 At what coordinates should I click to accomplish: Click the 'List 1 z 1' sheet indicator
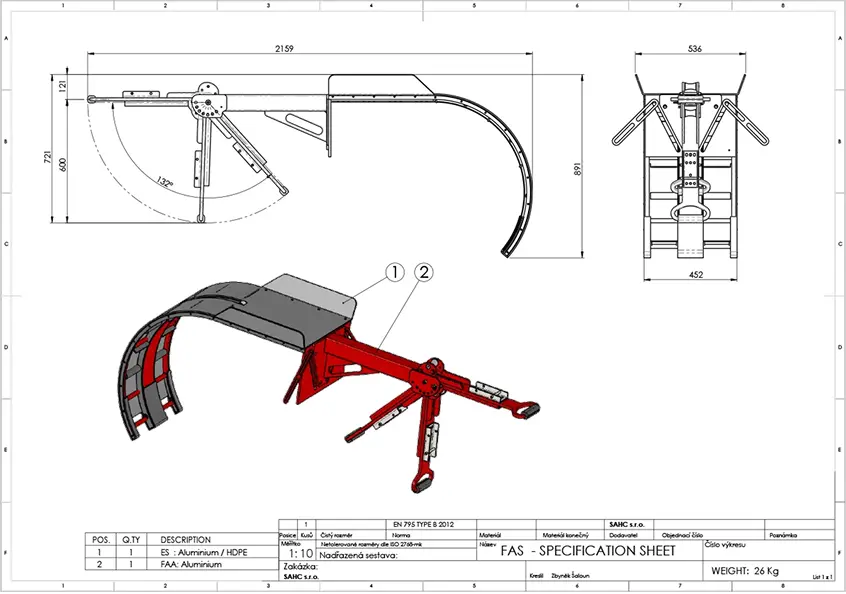point(823,577)
